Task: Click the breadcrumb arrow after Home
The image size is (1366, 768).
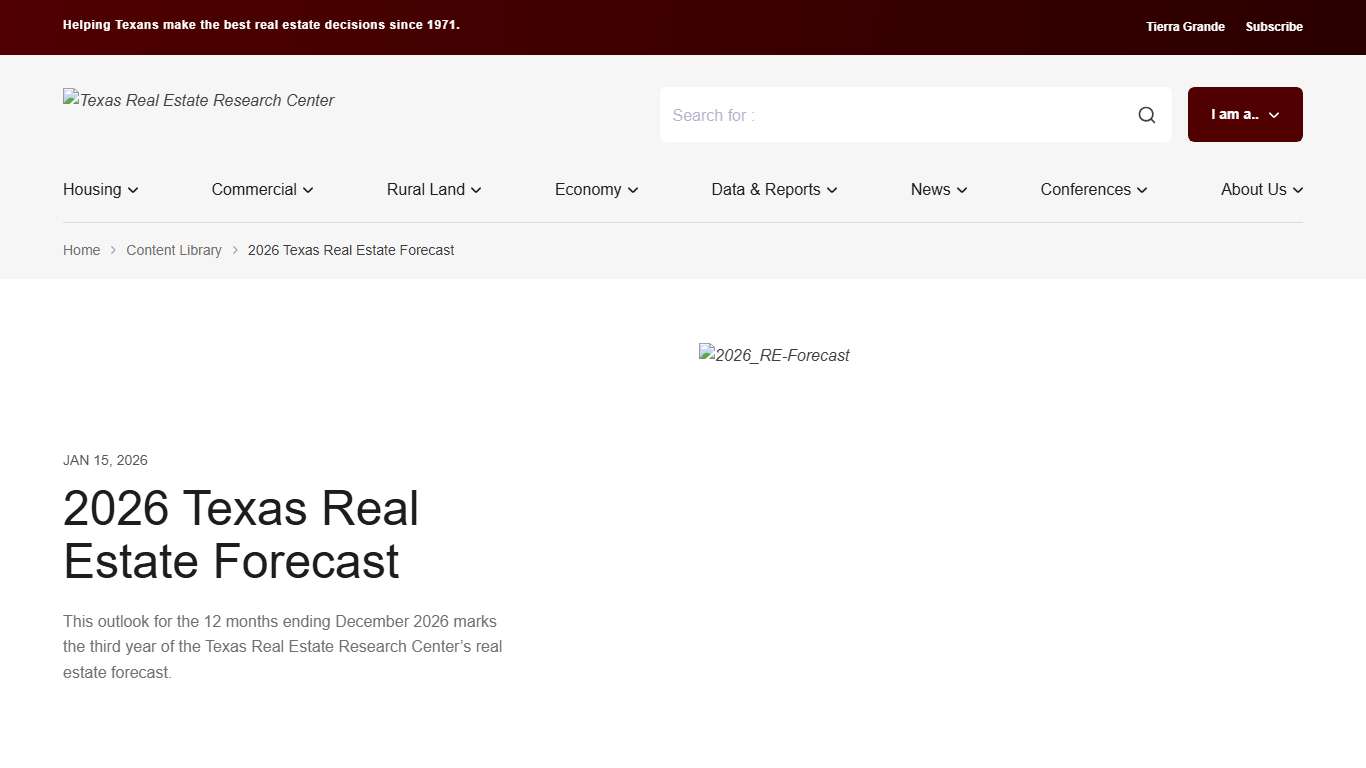Action: (113, 250)
